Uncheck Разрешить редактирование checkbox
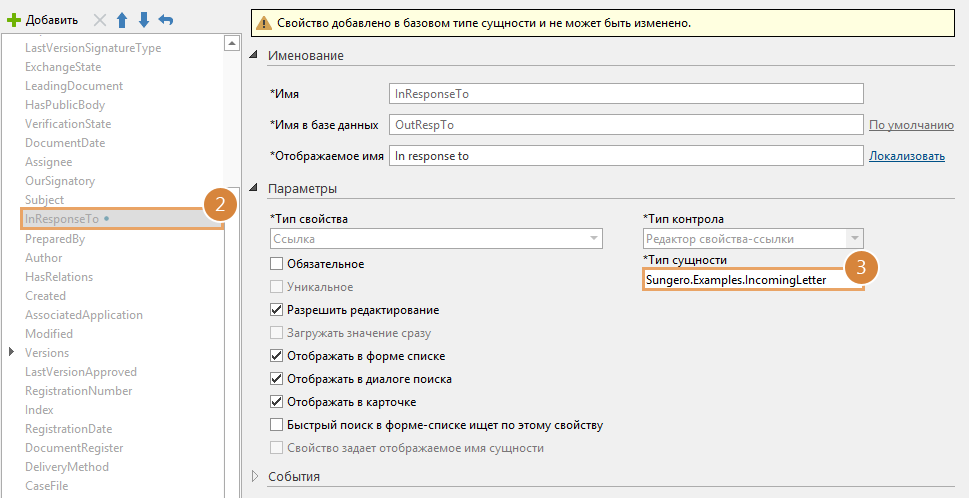The width and height of the screenshot is (969, 498). point(277,310)
